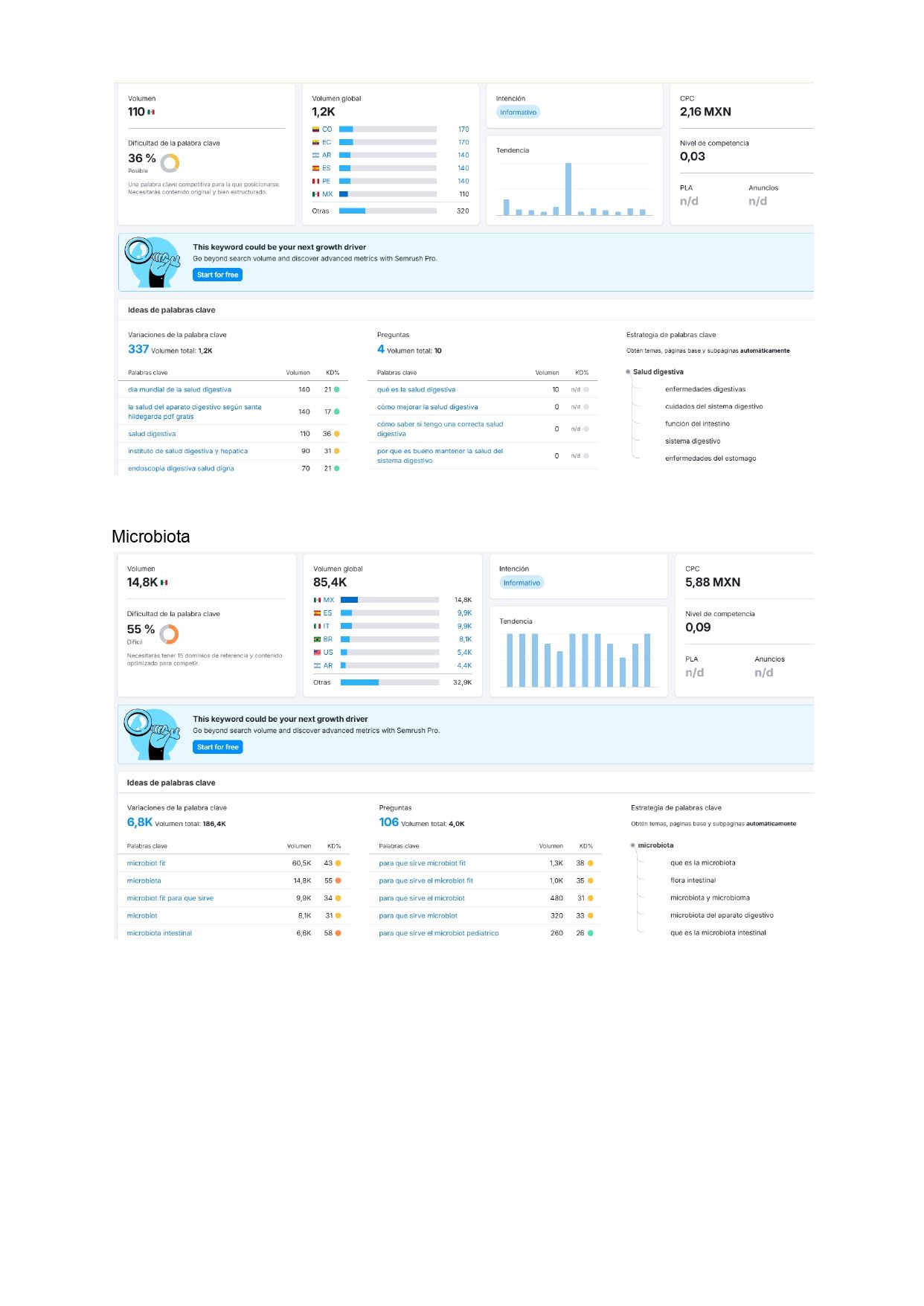Open 'para que sirve microbiot fit' question
Image resolution: width=924 pixels, height=1306 pixels.
[x=422, y=863]
